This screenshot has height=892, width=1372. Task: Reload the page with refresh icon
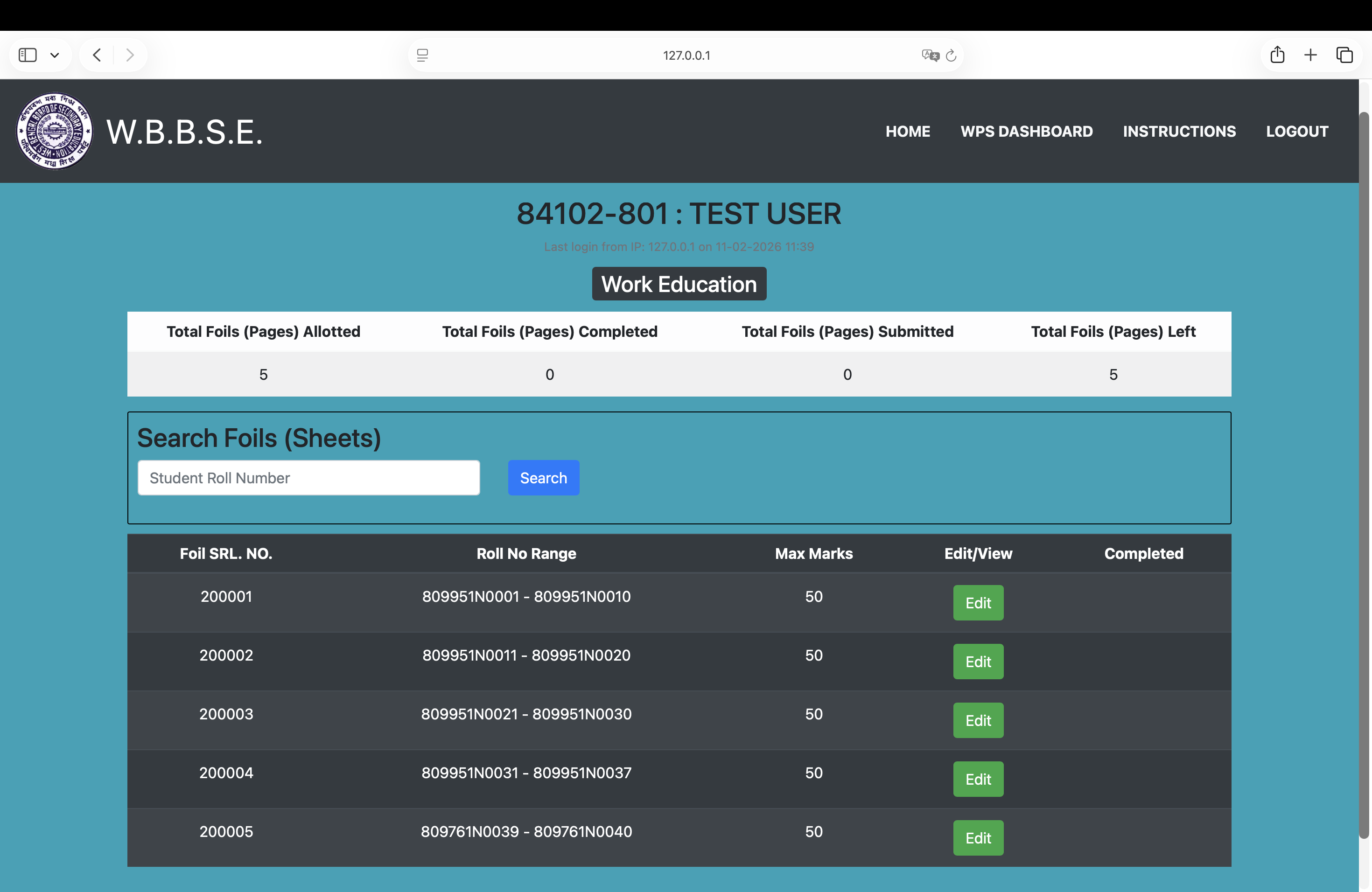click(x=951, y=56)
